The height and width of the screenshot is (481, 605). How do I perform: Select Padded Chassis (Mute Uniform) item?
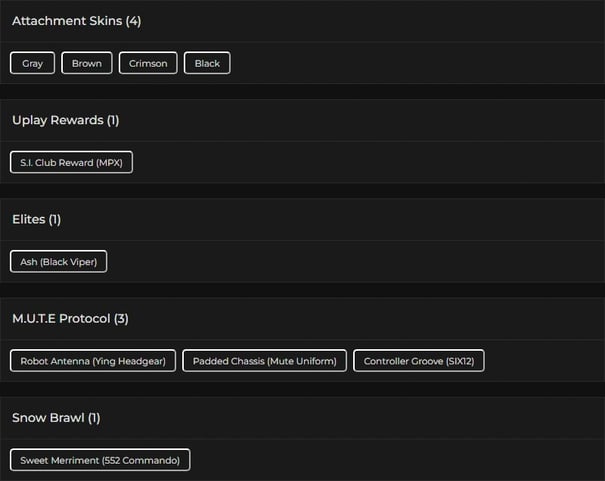[265, 360]
